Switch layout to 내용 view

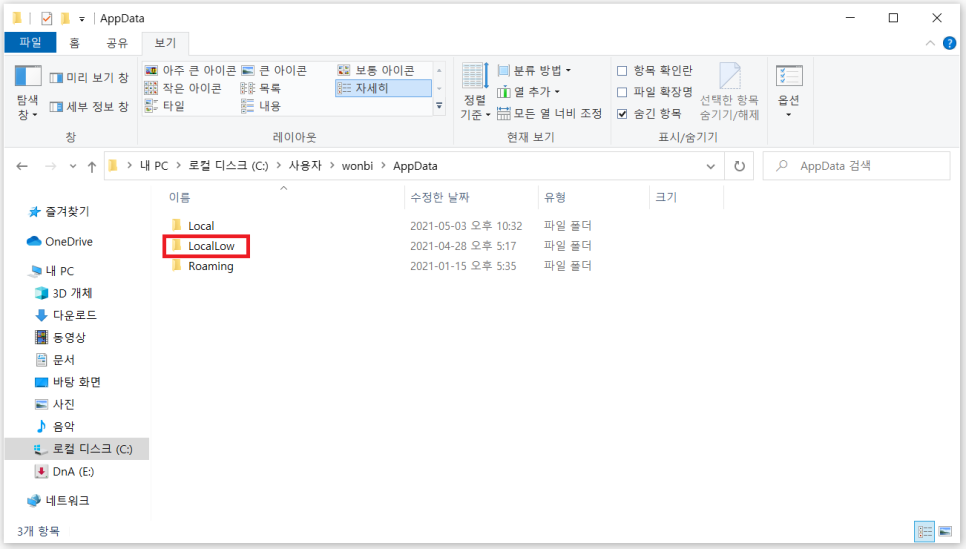tap(261, 106)
